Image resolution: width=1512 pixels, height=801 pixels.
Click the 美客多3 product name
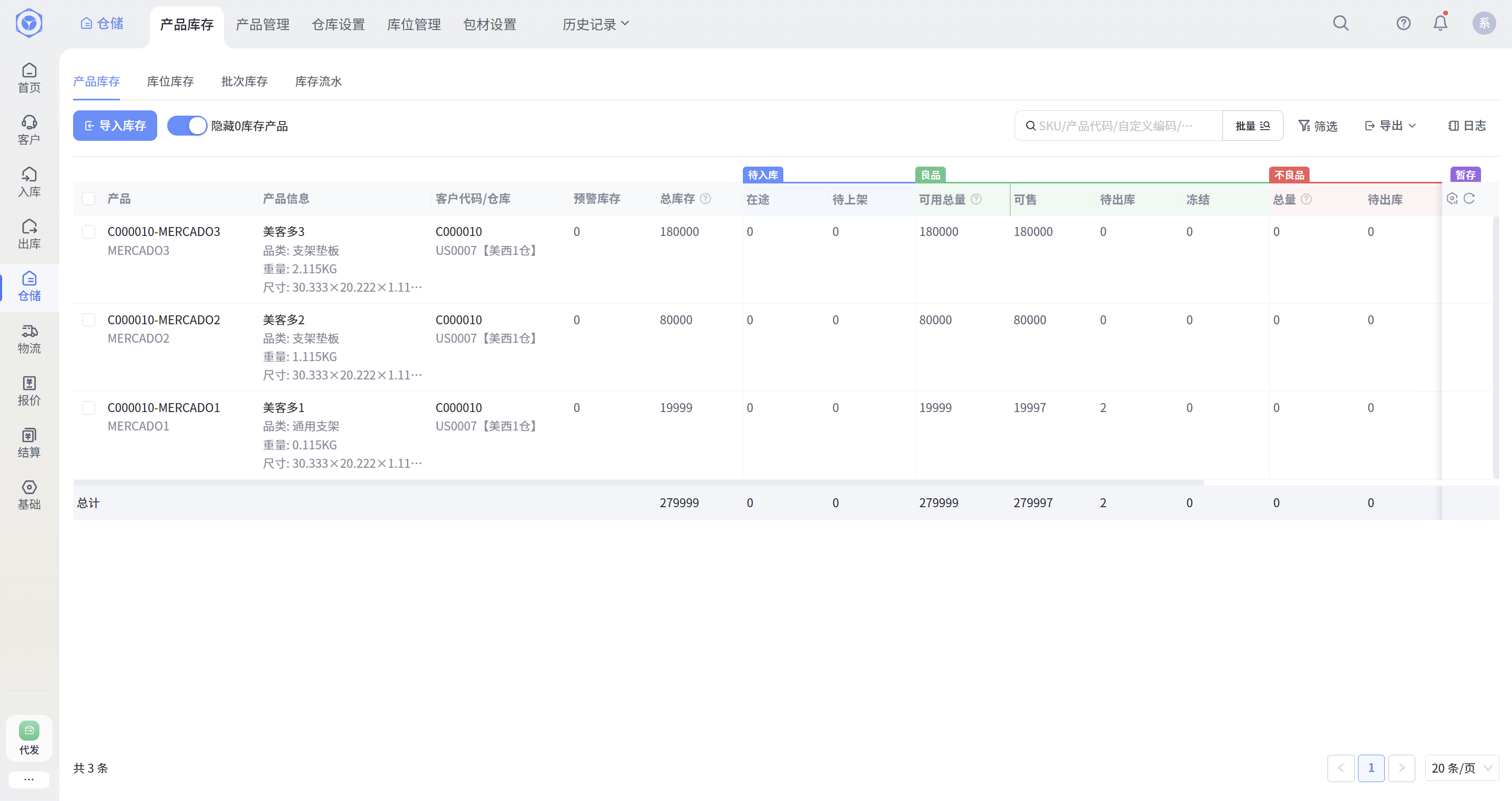pyautogui.click(x=283, y=231)
